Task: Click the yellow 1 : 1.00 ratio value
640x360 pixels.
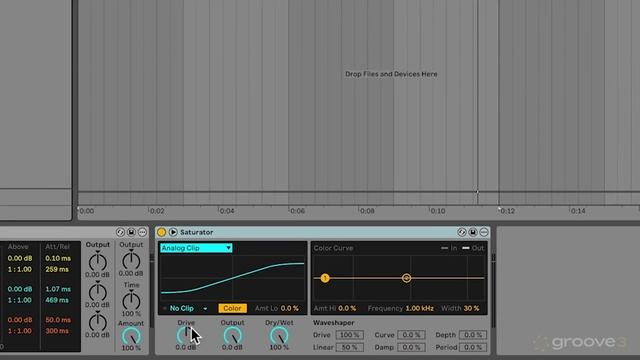Action: 20,269
